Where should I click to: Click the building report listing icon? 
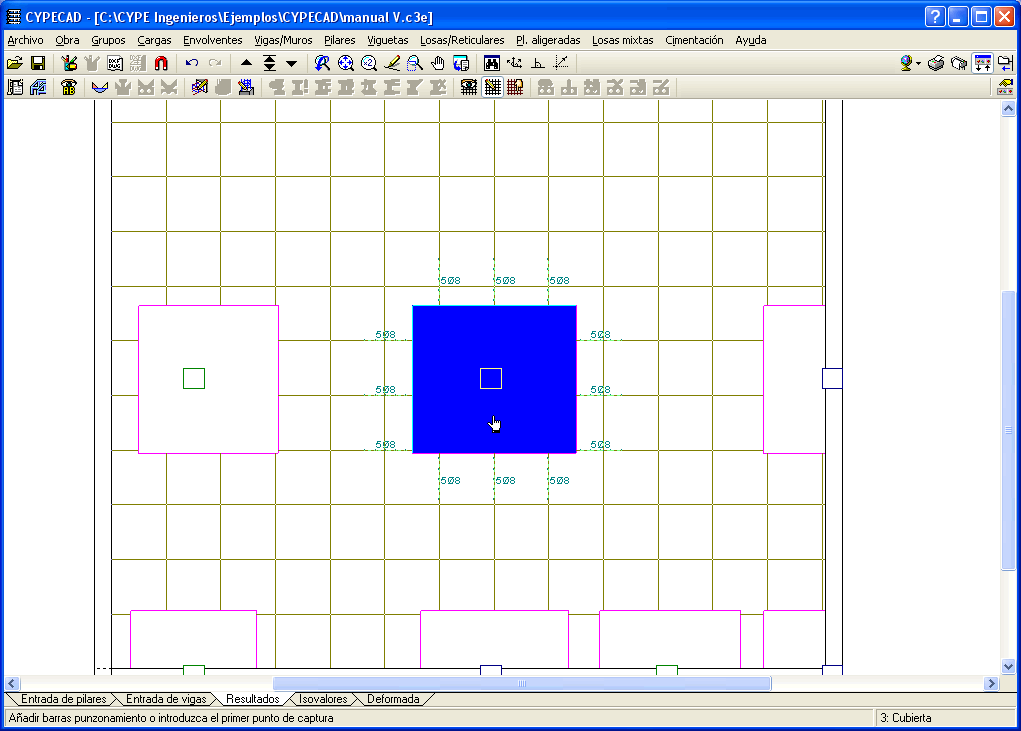[x=15, y=87]
